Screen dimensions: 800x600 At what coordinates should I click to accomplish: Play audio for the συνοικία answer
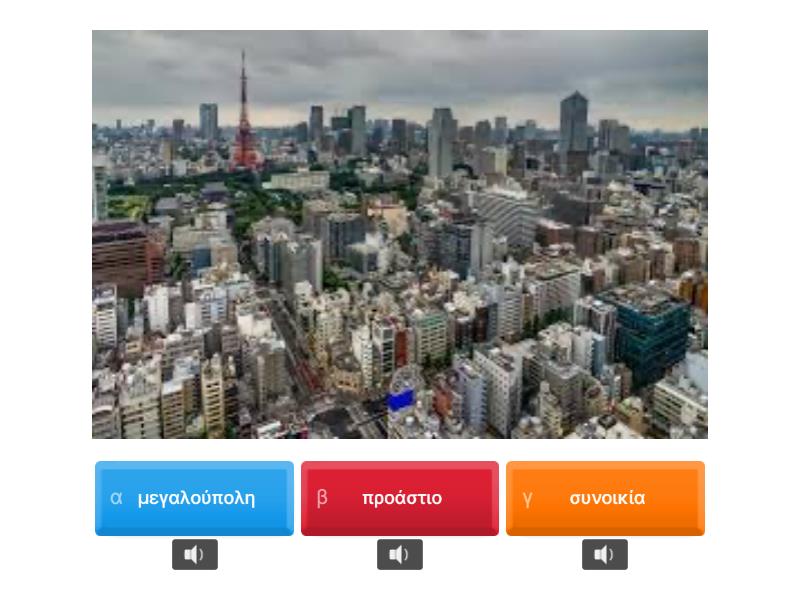[x=605, y=554]
